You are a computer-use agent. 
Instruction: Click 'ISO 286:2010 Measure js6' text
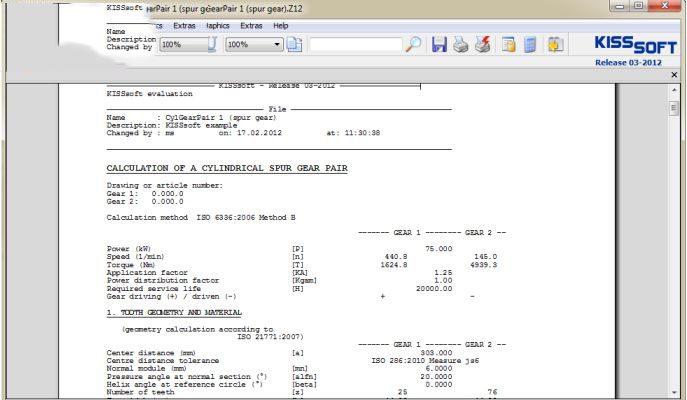(425, 361)
